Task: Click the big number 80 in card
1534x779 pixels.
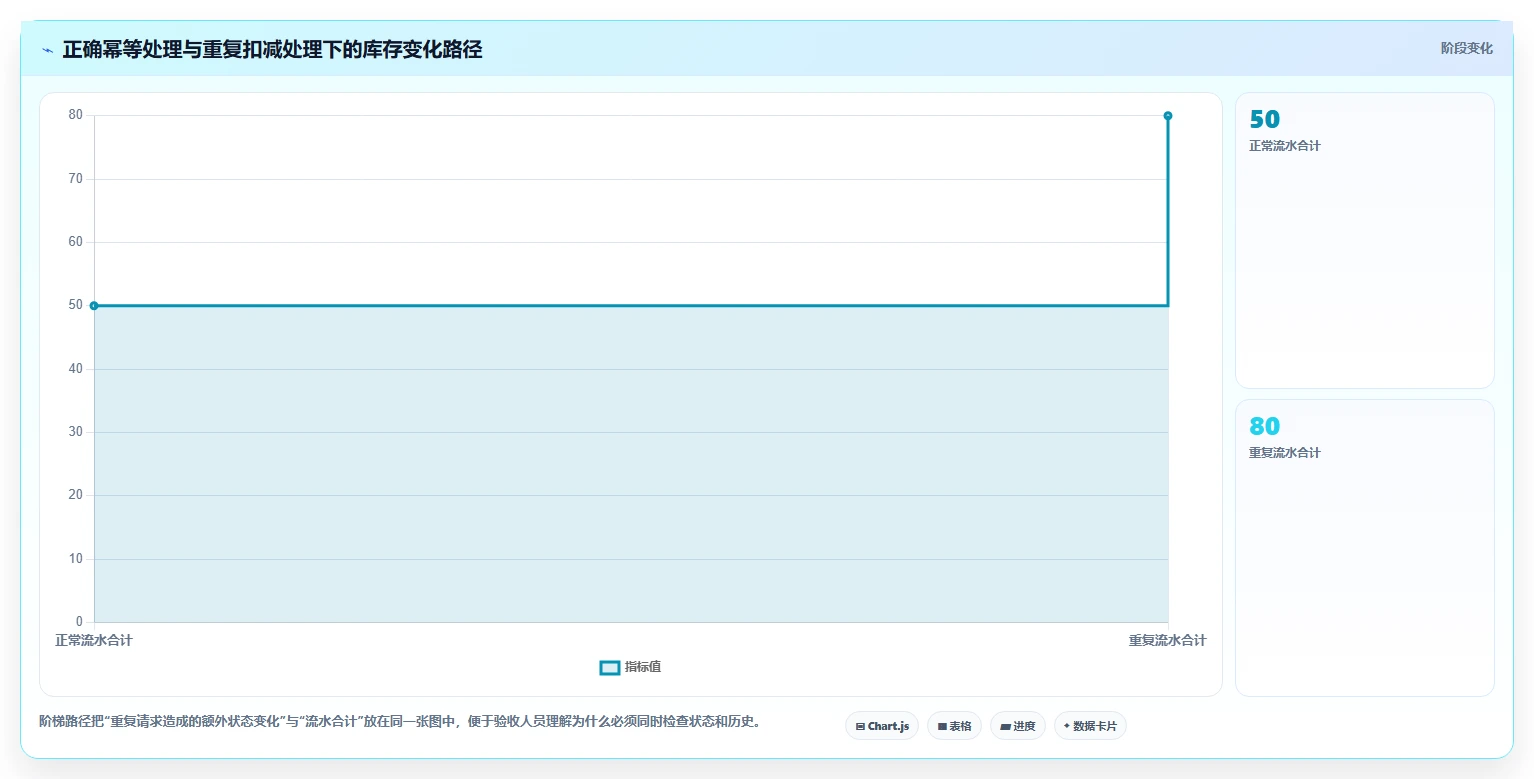Action: [1265, 426]
